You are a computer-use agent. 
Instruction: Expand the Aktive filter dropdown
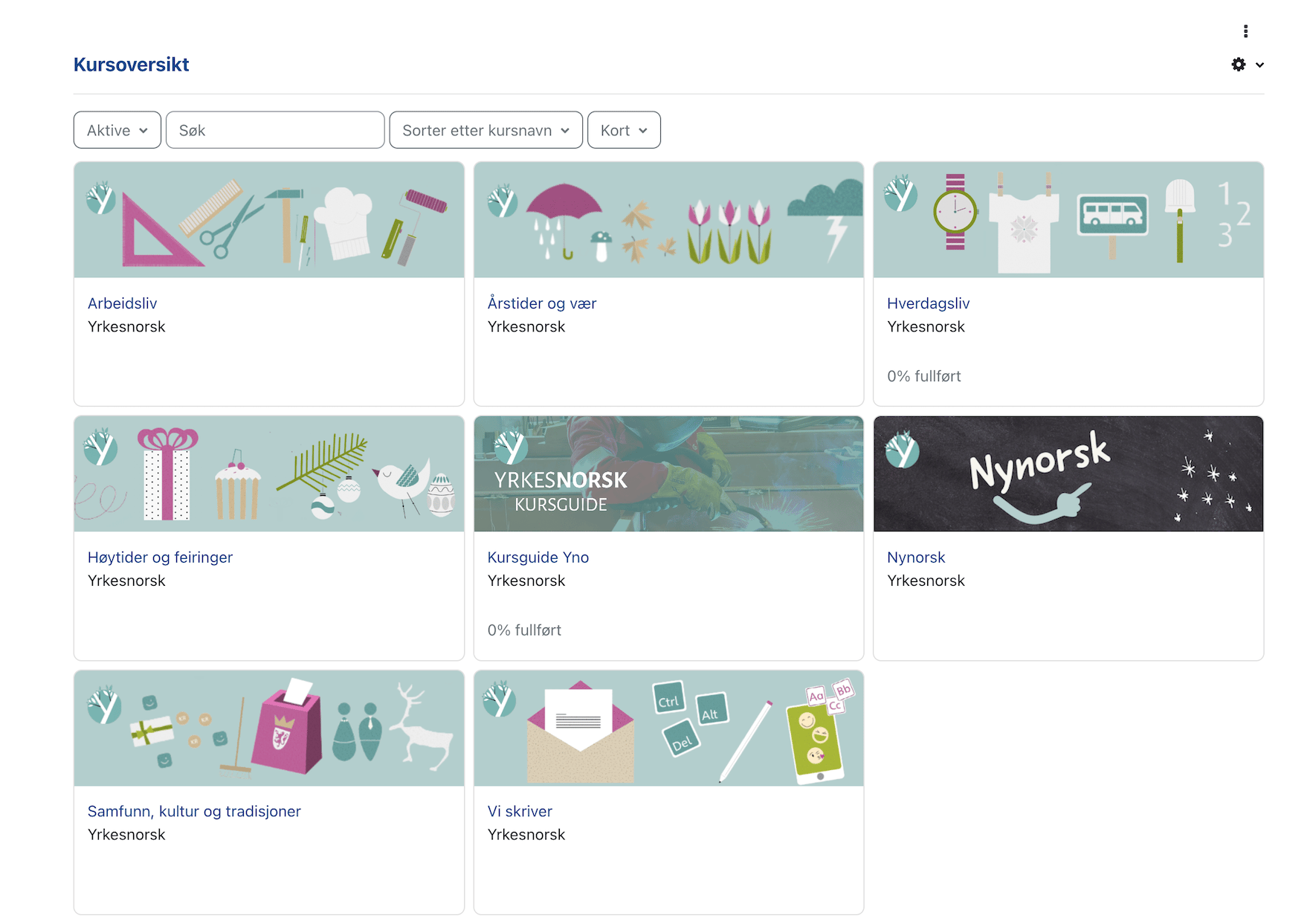117,130
